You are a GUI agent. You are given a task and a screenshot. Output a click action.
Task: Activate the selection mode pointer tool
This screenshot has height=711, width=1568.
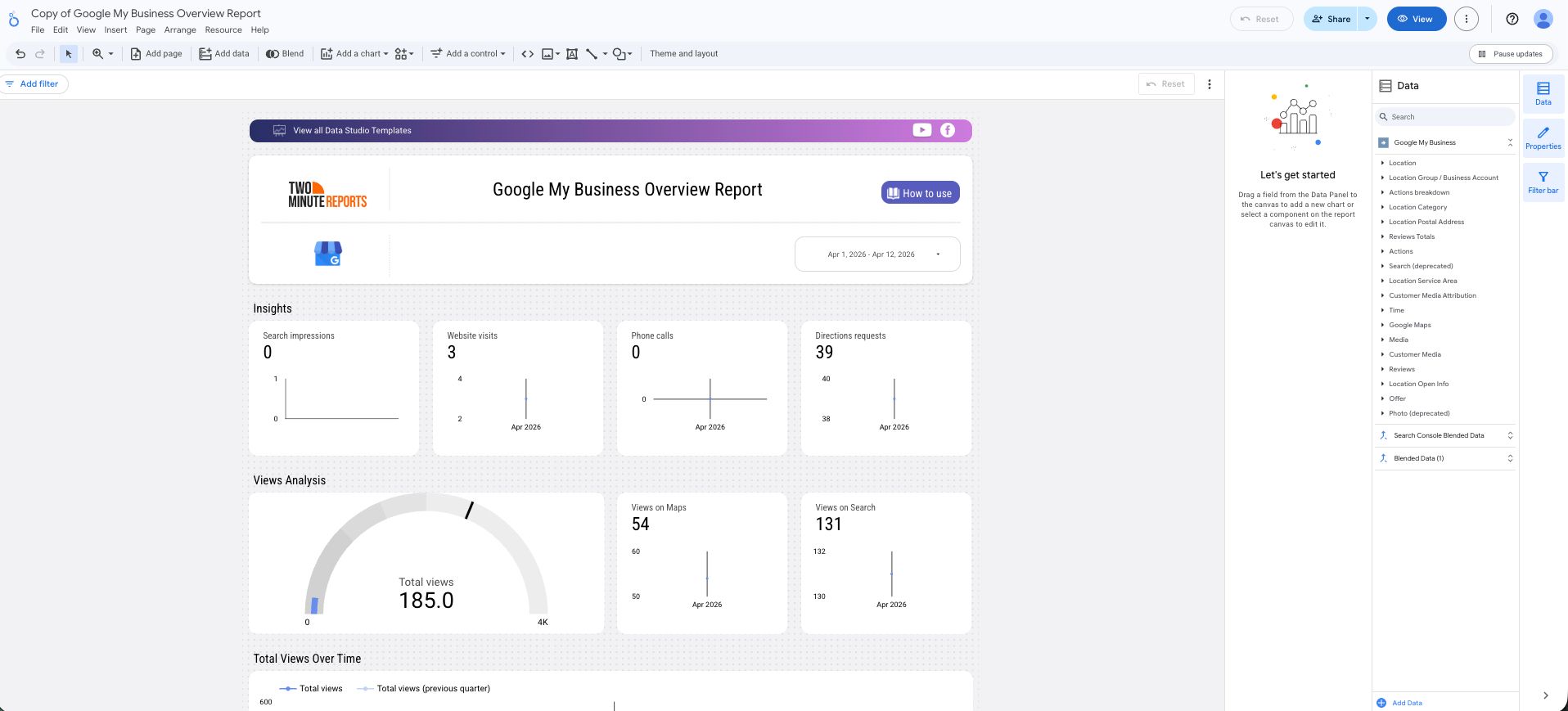(69, 54)
